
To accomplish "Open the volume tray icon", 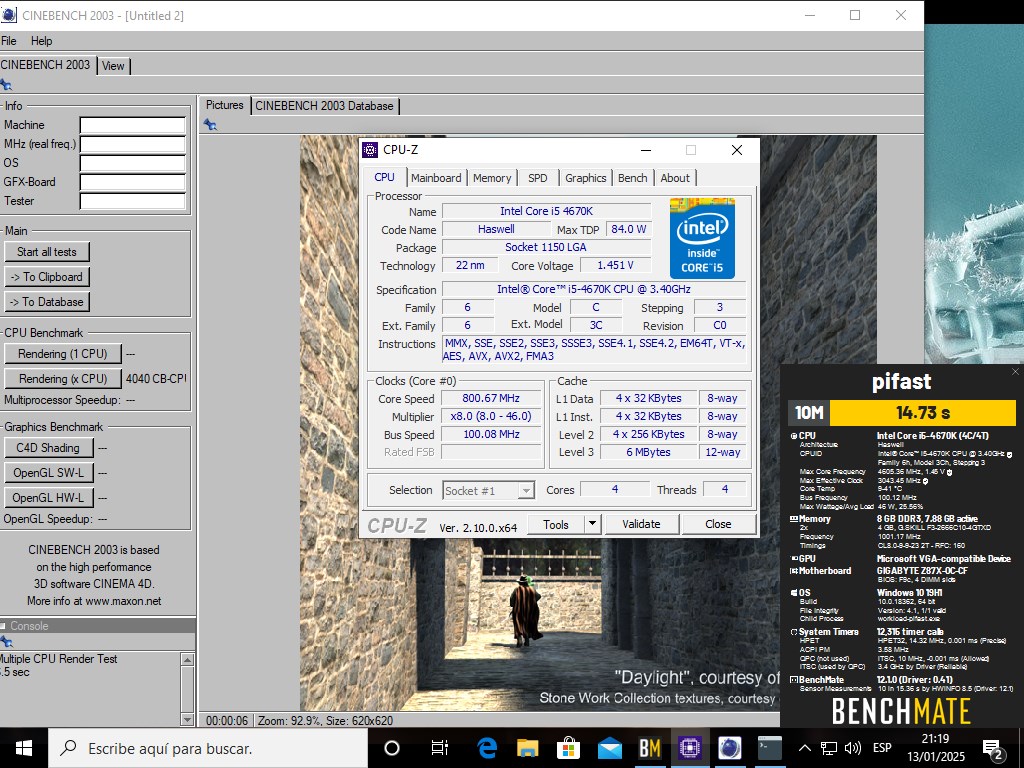I will point(852,748).
